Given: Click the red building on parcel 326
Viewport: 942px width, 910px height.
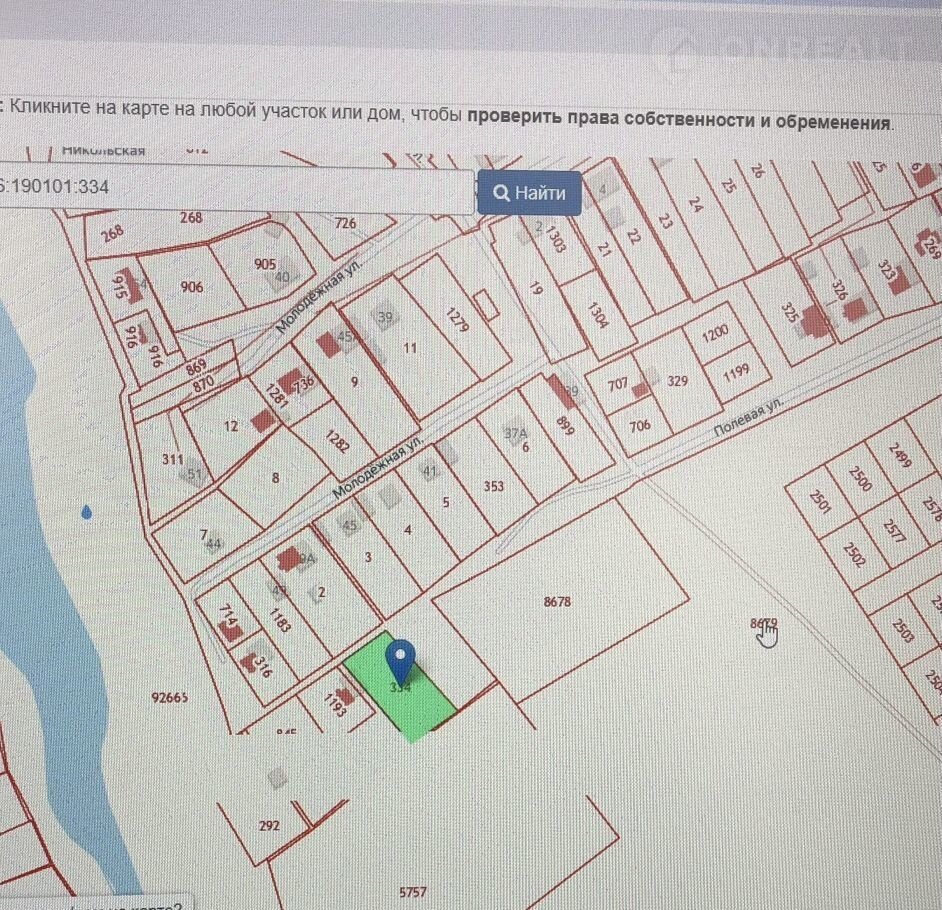Looking at the screenshot, I should (x=855, y=309).
